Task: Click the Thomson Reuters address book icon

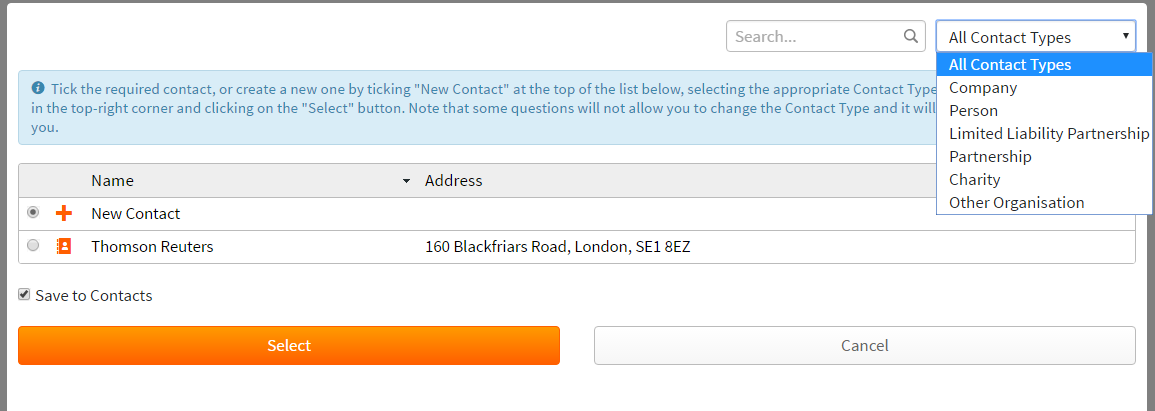Action: click(x=64, y=246)
